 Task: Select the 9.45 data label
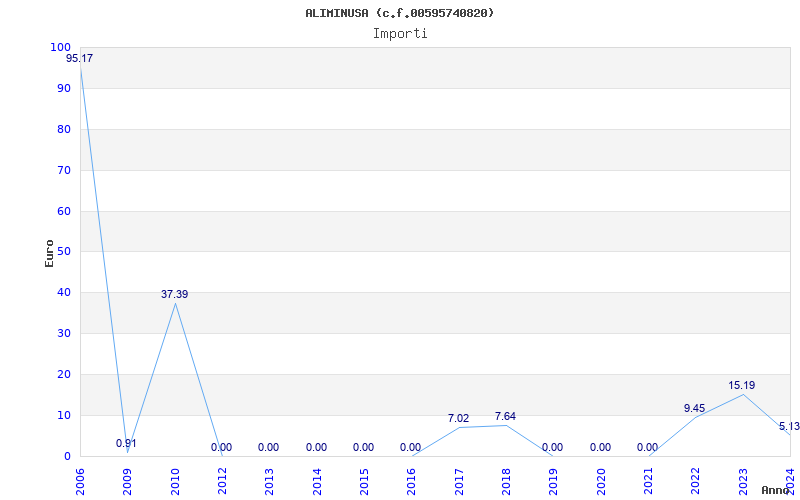pyautogui.click(x=694, y=408)
